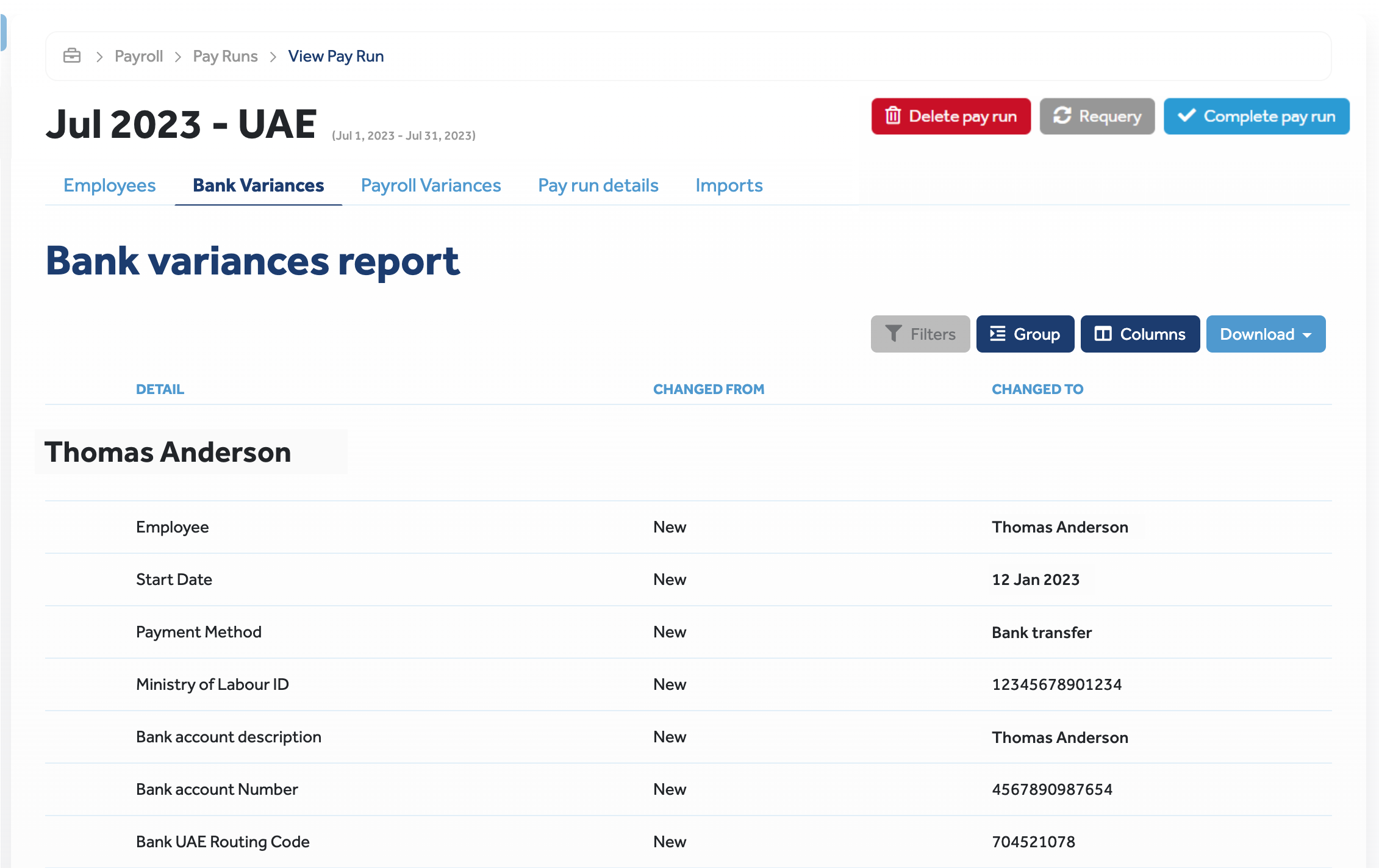
Task: Click the briefcase home breadcrumb icon
Action: pos(72,56)
